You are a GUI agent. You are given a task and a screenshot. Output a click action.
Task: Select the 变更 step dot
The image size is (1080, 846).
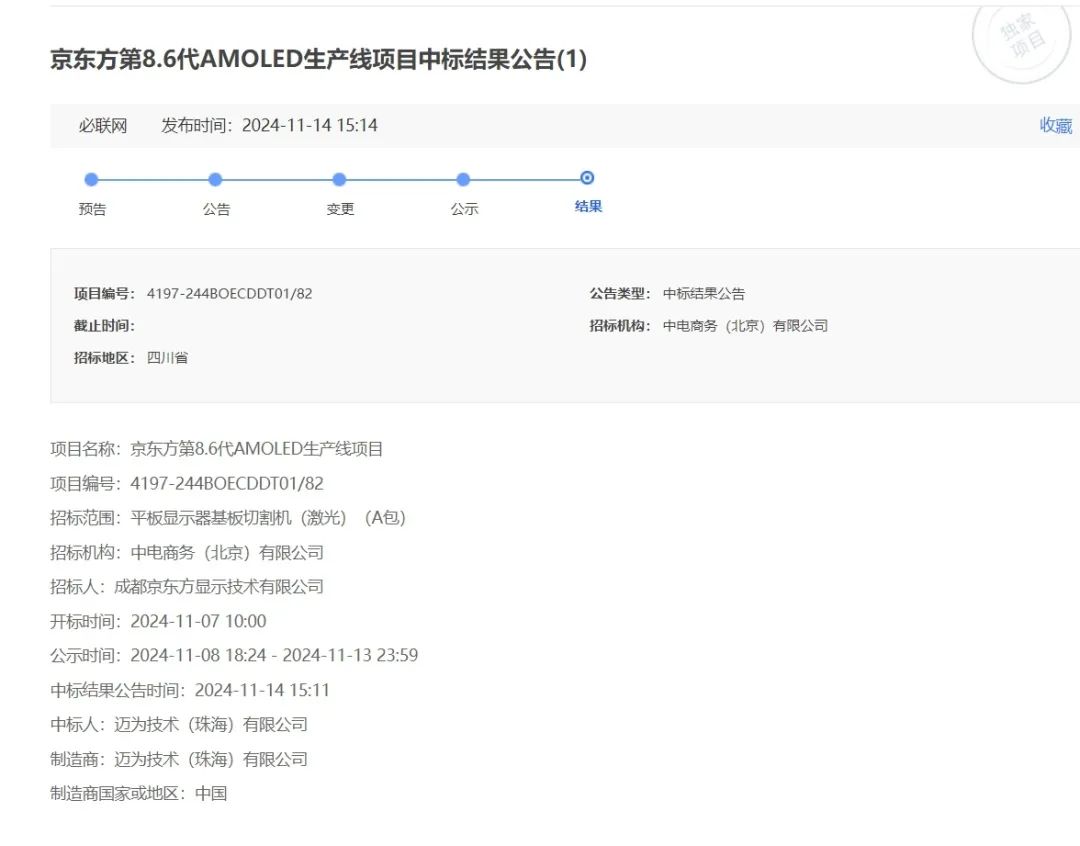pos(339,180)
